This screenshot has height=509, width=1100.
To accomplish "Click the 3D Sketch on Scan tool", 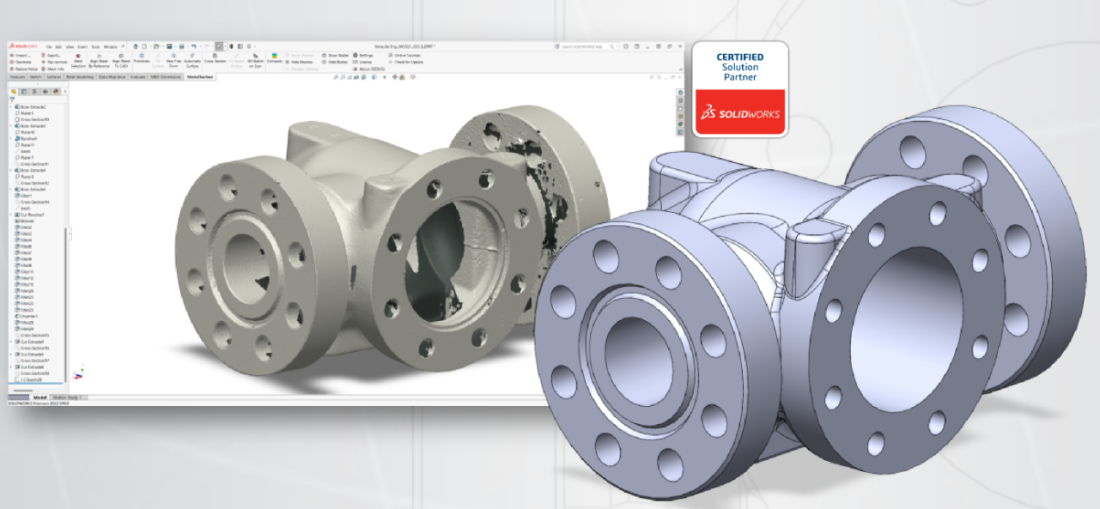I will coord(255,61).
